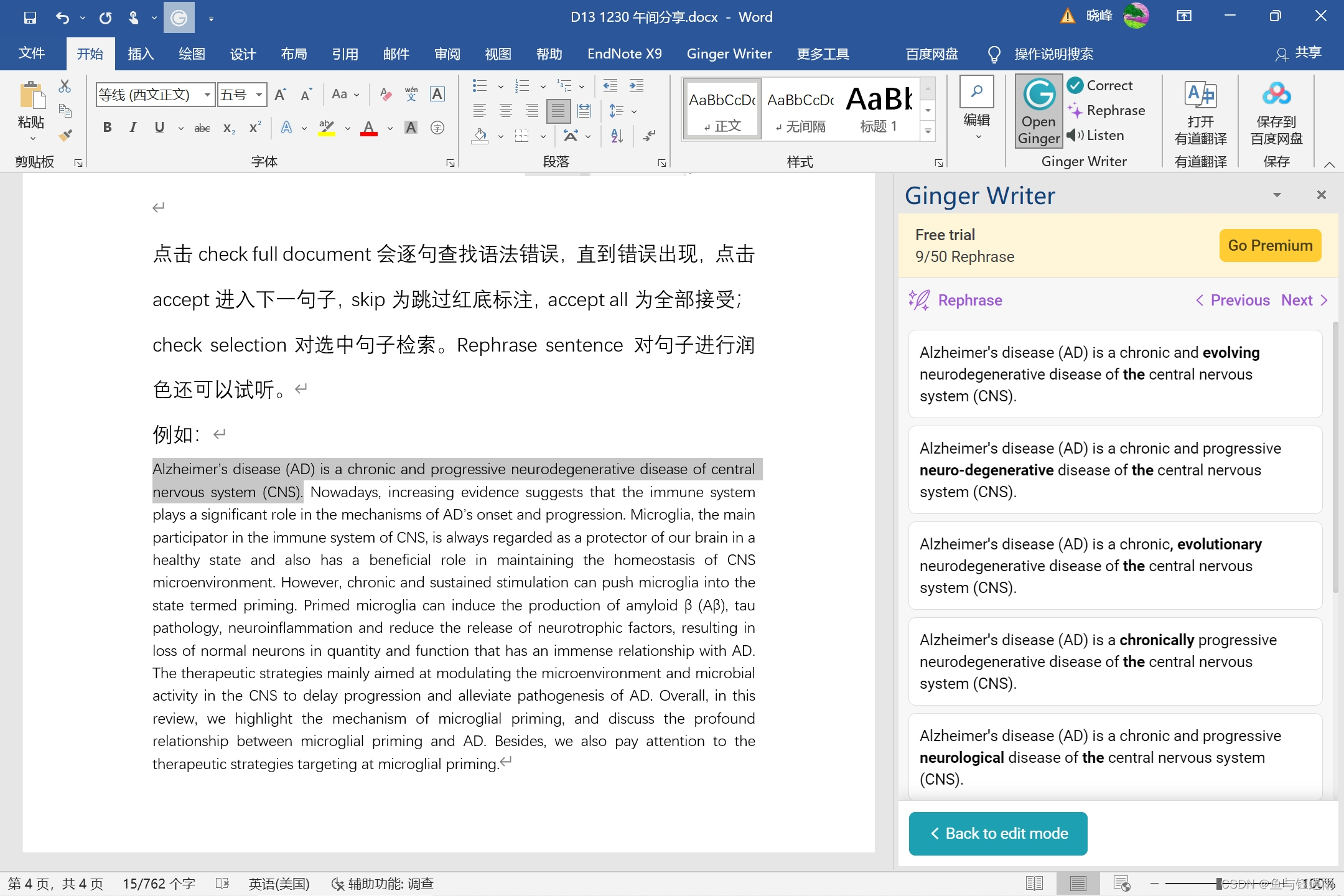Image resolution: width=1344 pixels, height=896 pixels.
Task: Switch to Read Mode view in status bar
Action: click(x=1034, y=884)
